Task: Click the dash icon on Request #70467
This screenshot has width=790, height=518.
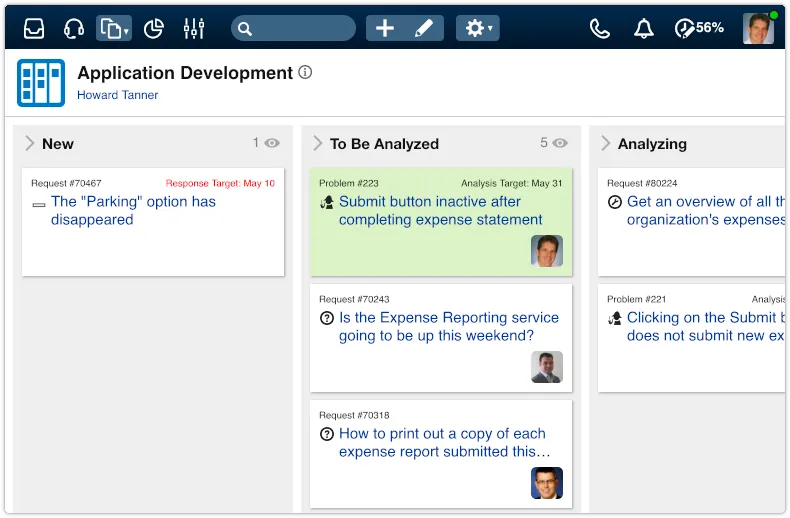Action: click(x=39, y=205)
